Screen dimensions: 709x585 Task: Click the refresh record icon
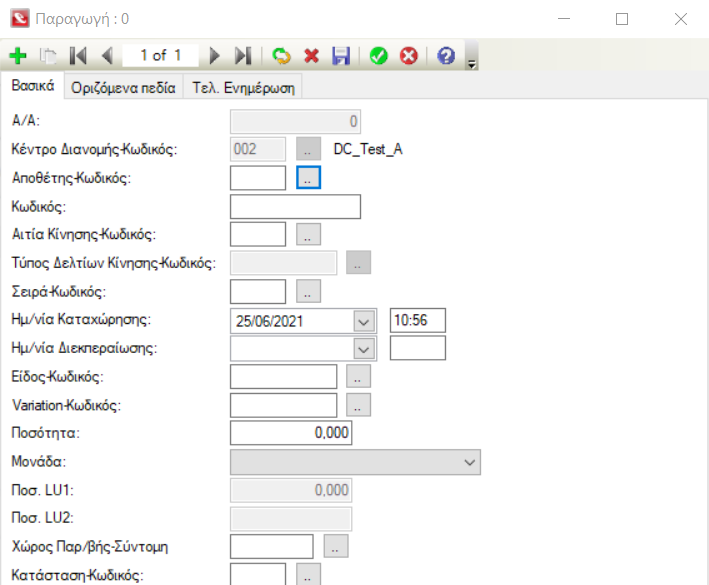point(281,56)
